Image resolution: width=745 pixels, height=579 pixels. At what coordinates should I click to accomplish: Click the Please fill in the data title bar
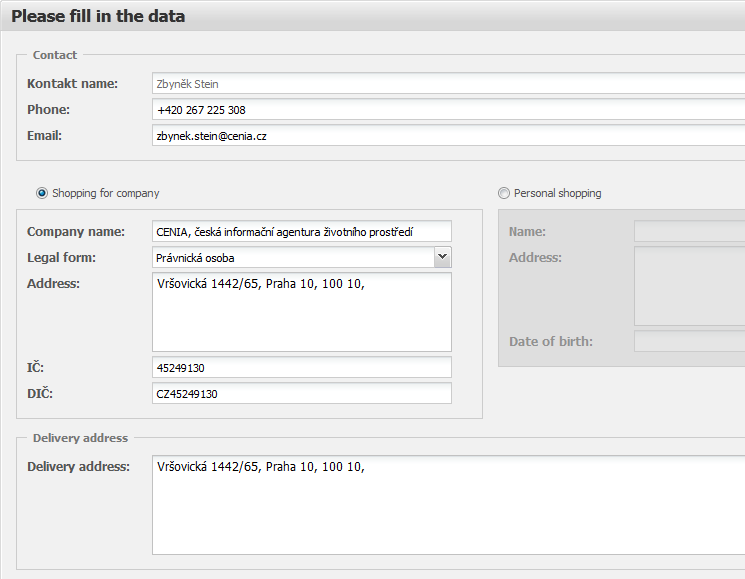click(372, 16)
